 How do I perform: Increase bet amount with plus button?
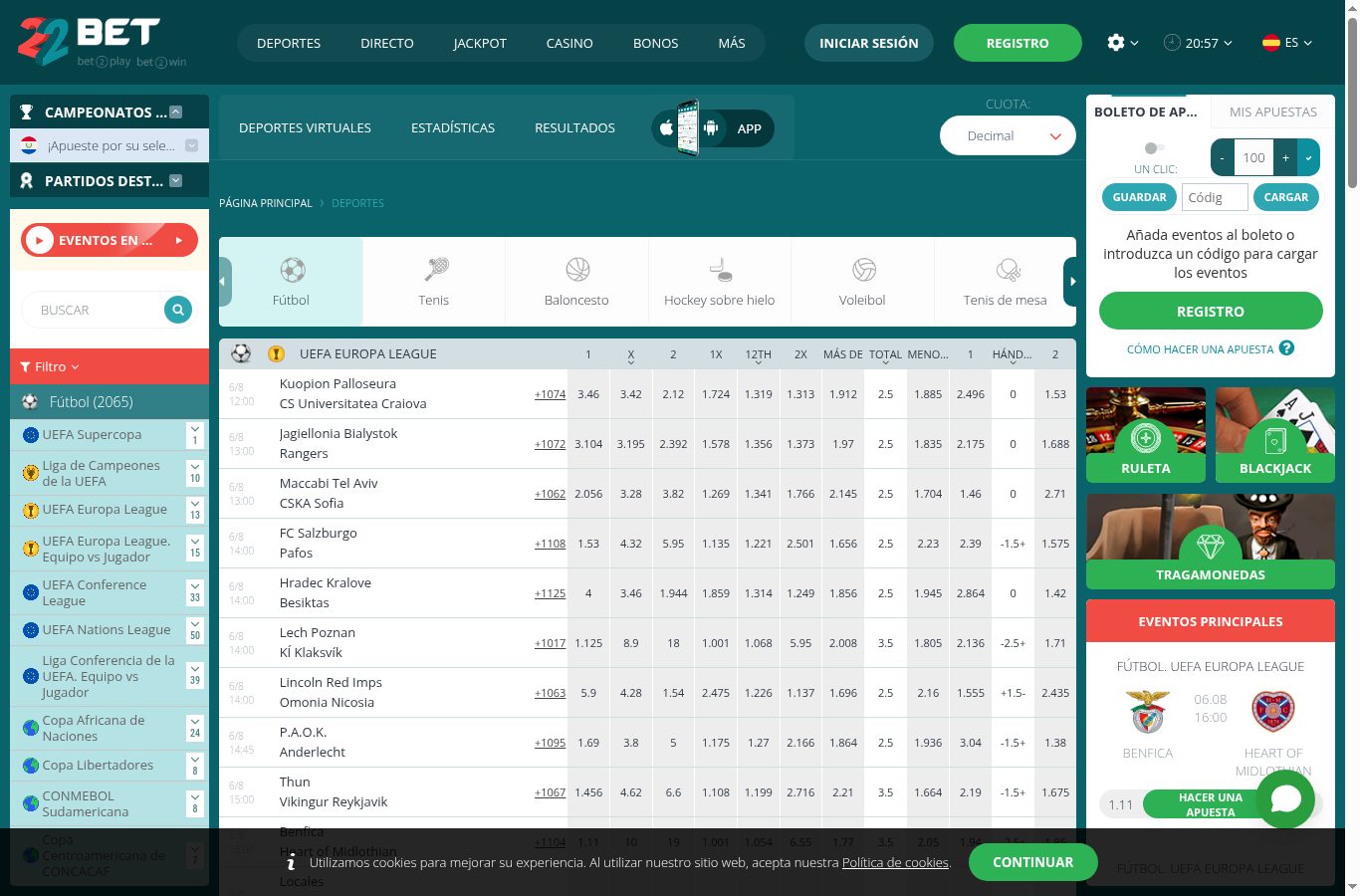click(1286, 157)
